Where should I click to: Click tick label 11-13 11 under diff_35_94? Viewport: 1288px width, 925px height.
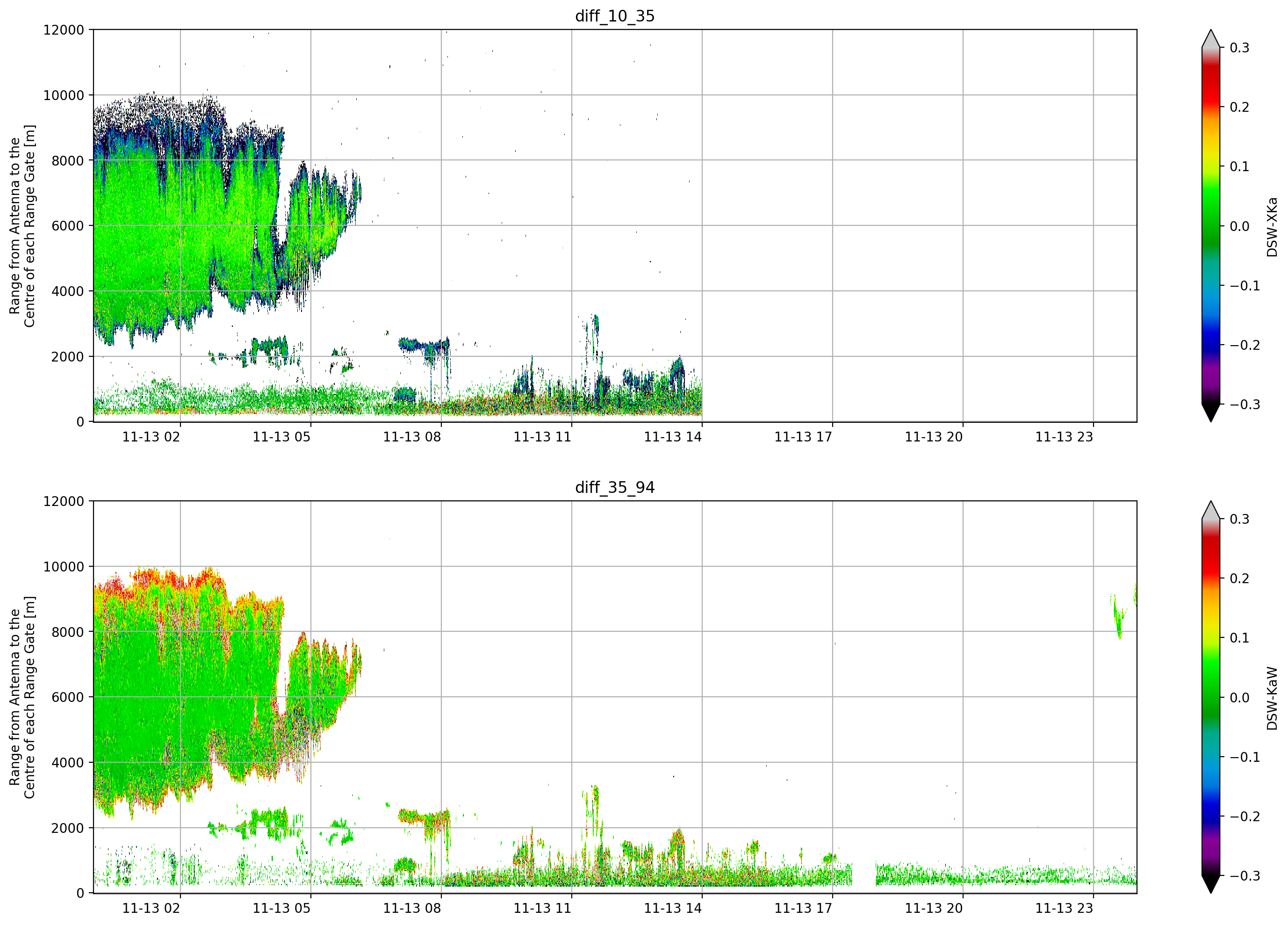(x=542, y=909)
